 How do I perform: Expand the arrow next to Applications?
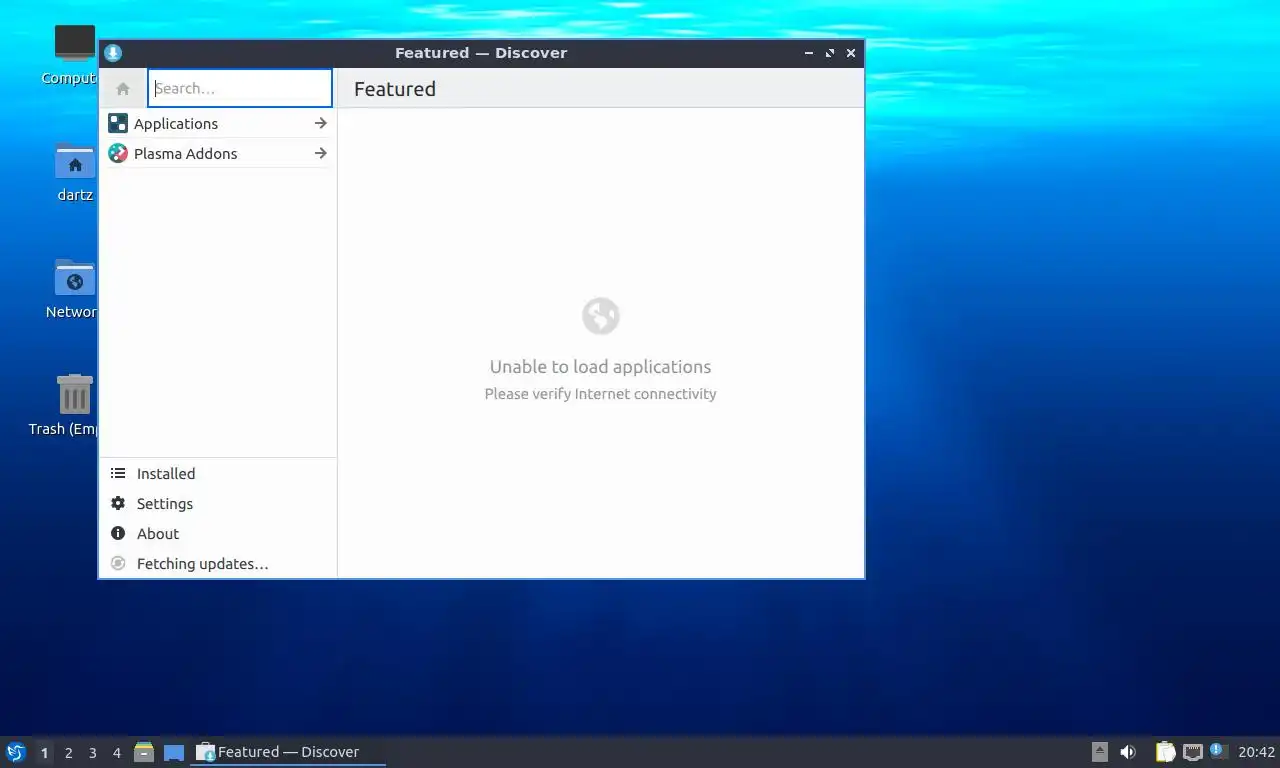(x=320, y=123)
